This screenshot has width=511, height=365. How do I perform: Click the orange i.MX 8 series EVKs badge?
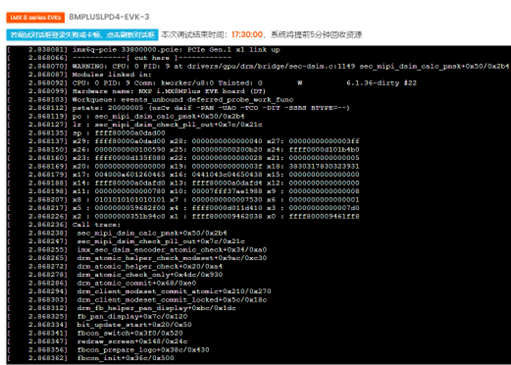pyautogui.click(x=35, y=17)
